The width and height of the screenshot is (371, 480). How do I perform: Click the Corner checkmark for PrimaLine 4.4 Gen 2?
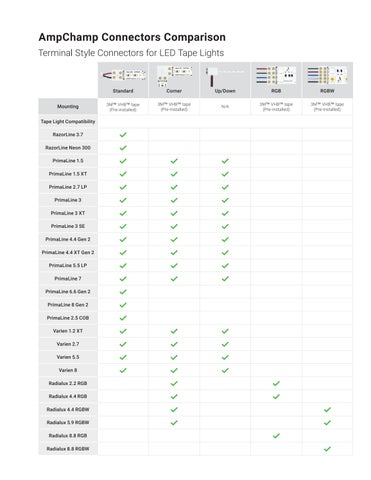click(x=174, y=239)
